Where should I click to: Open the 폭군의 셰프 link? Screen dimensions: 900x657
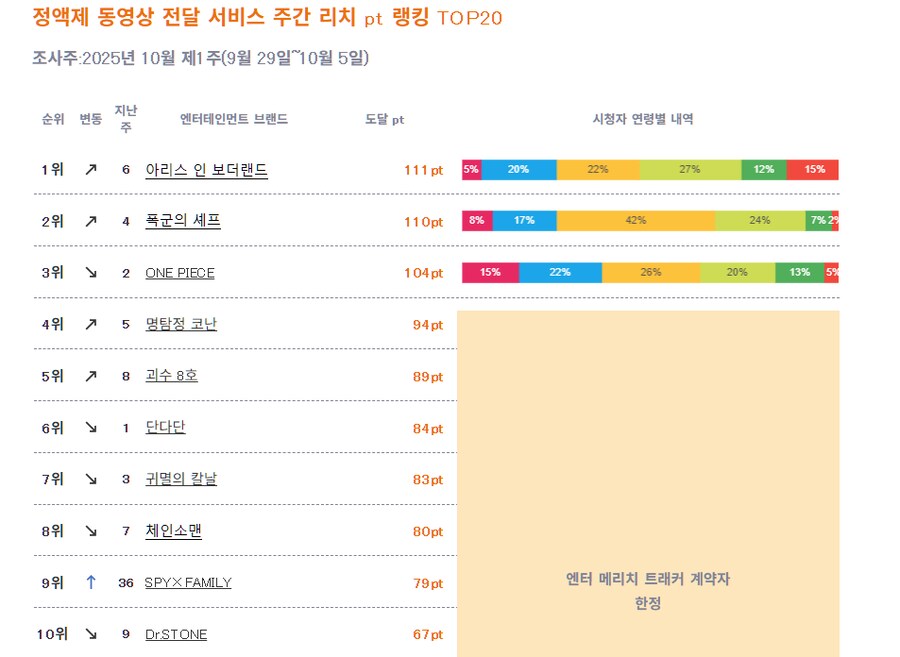click(x=183, y=221)
